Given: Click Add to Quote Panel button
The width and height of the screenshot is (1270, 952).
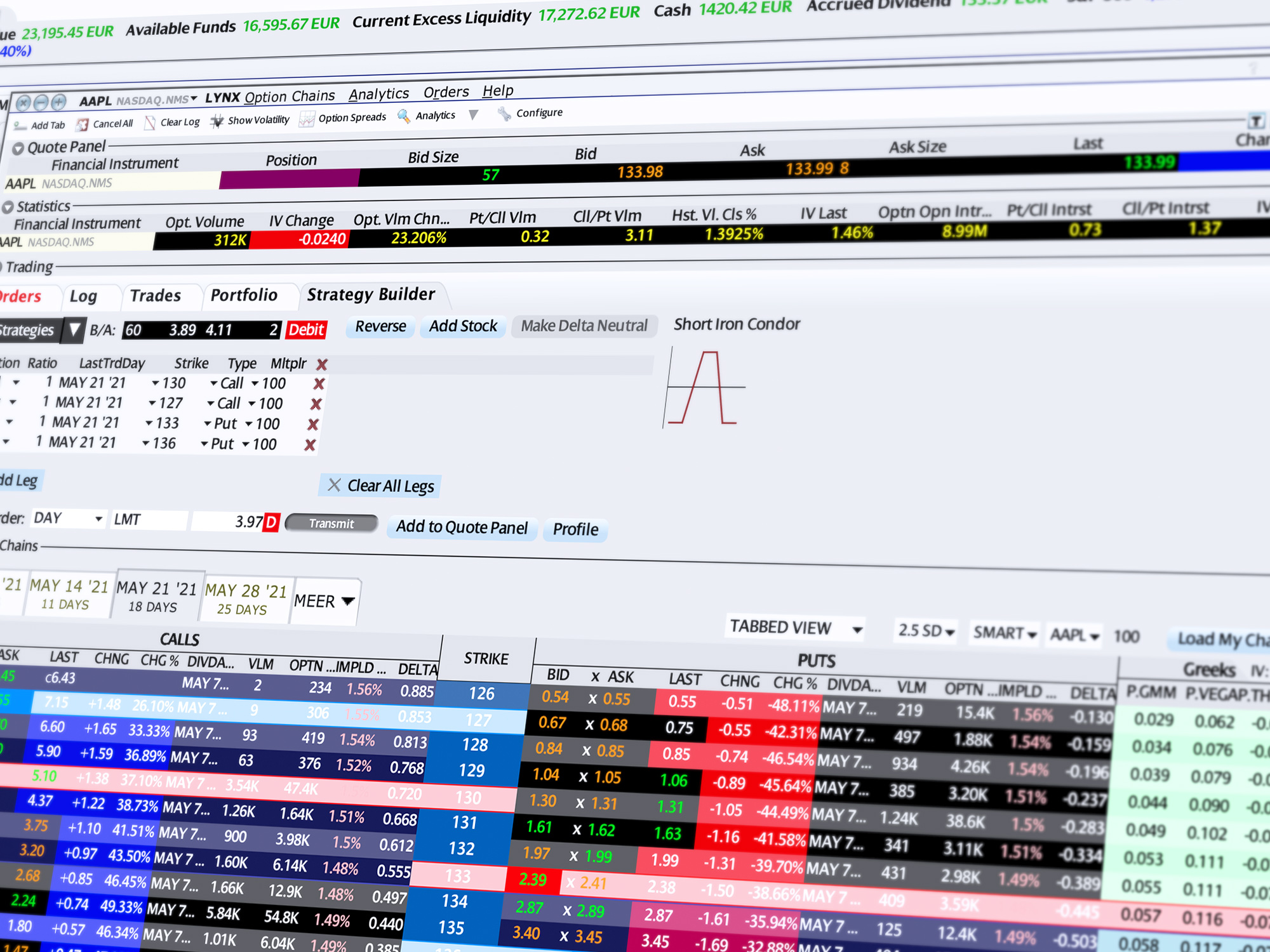Looking at the screenshot, I should [x=462, y=527].
